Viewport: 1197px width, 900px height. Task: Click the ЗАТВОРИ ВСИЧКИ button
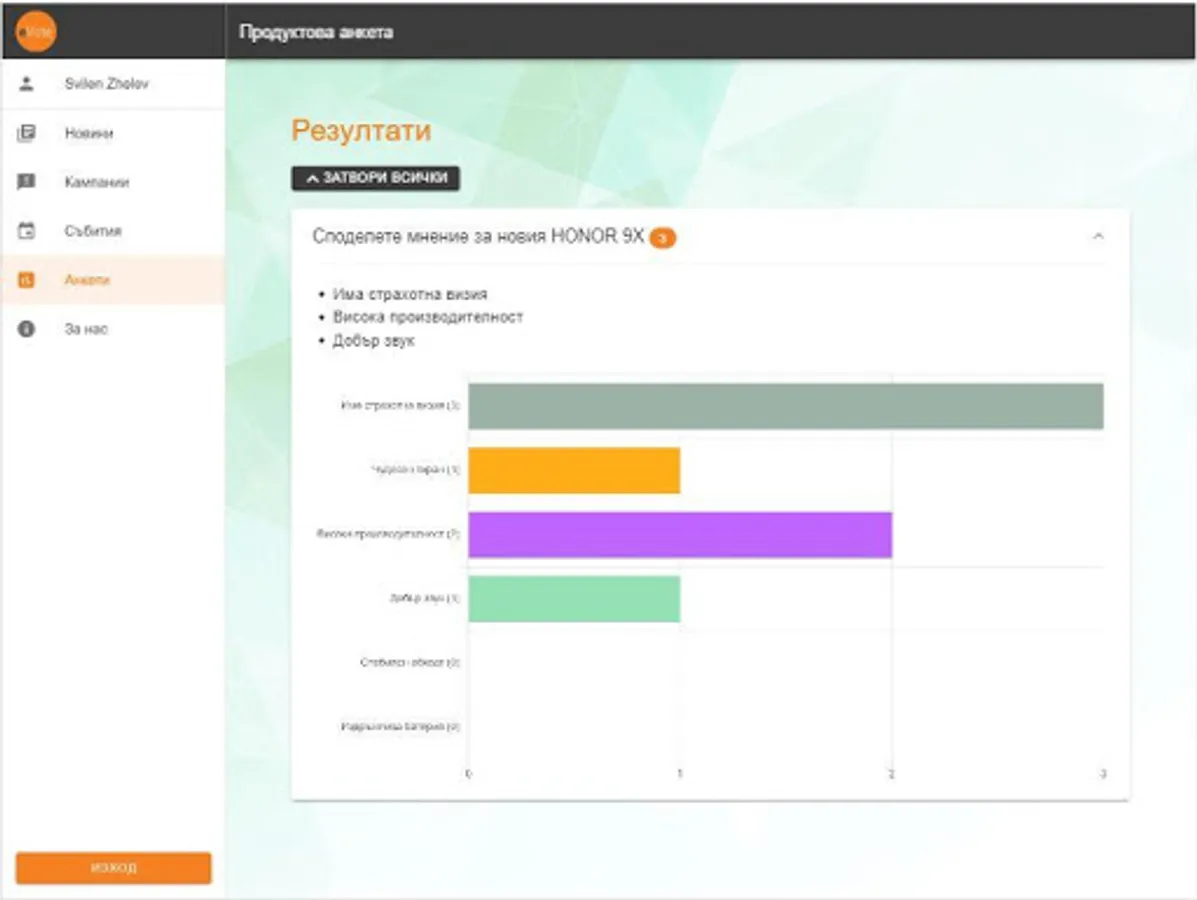(376, 178)
